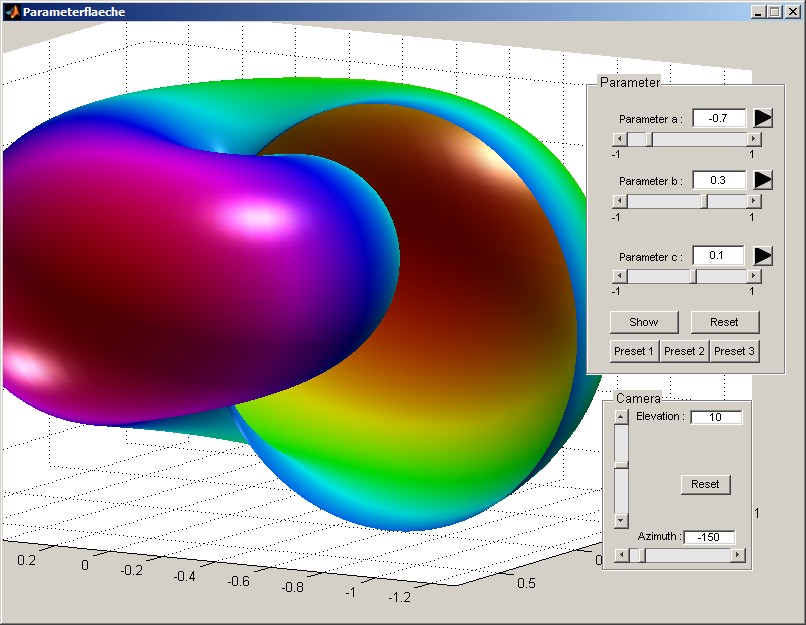Image resolution: width=806 pixels, height=625 pixels.
Task: Reset the parameters in the Parameter panel
Action: (724, 322)
